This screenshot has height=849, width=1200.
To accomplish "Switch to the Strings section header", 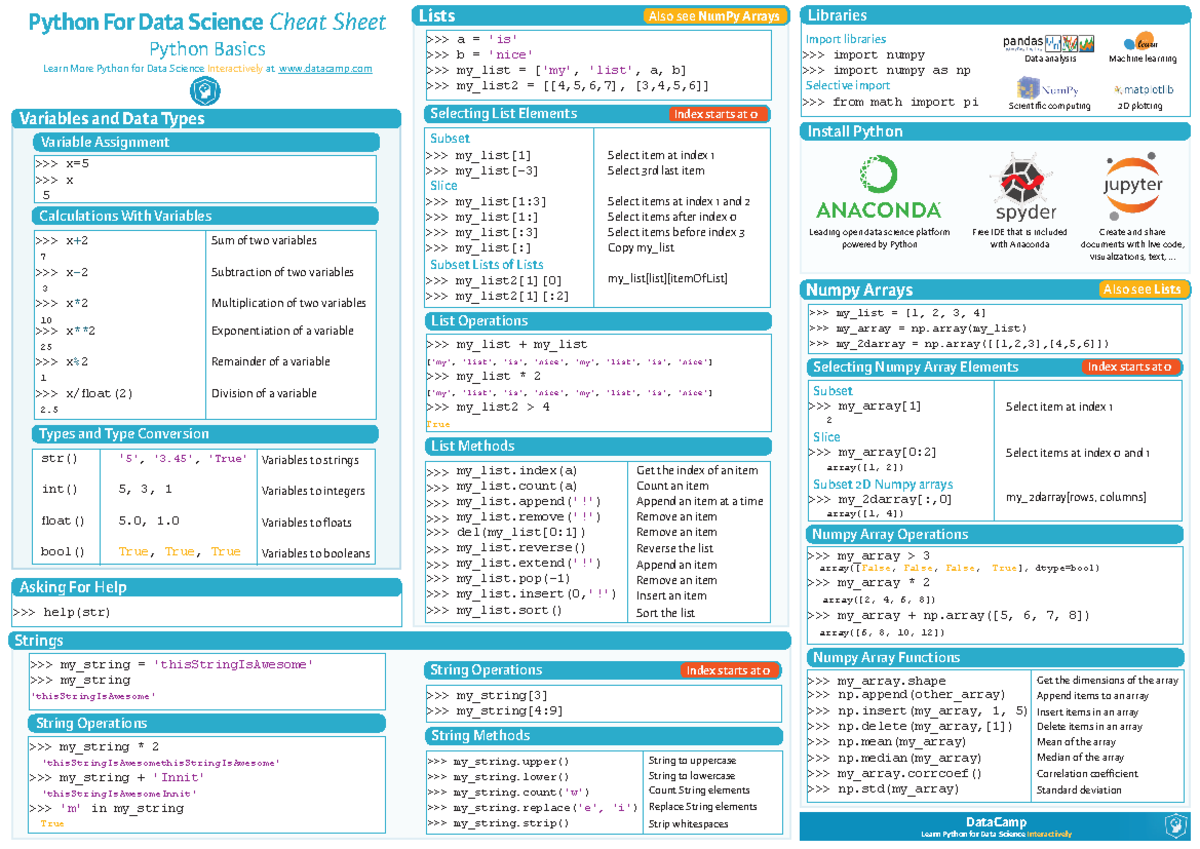I will click(40, 639).
